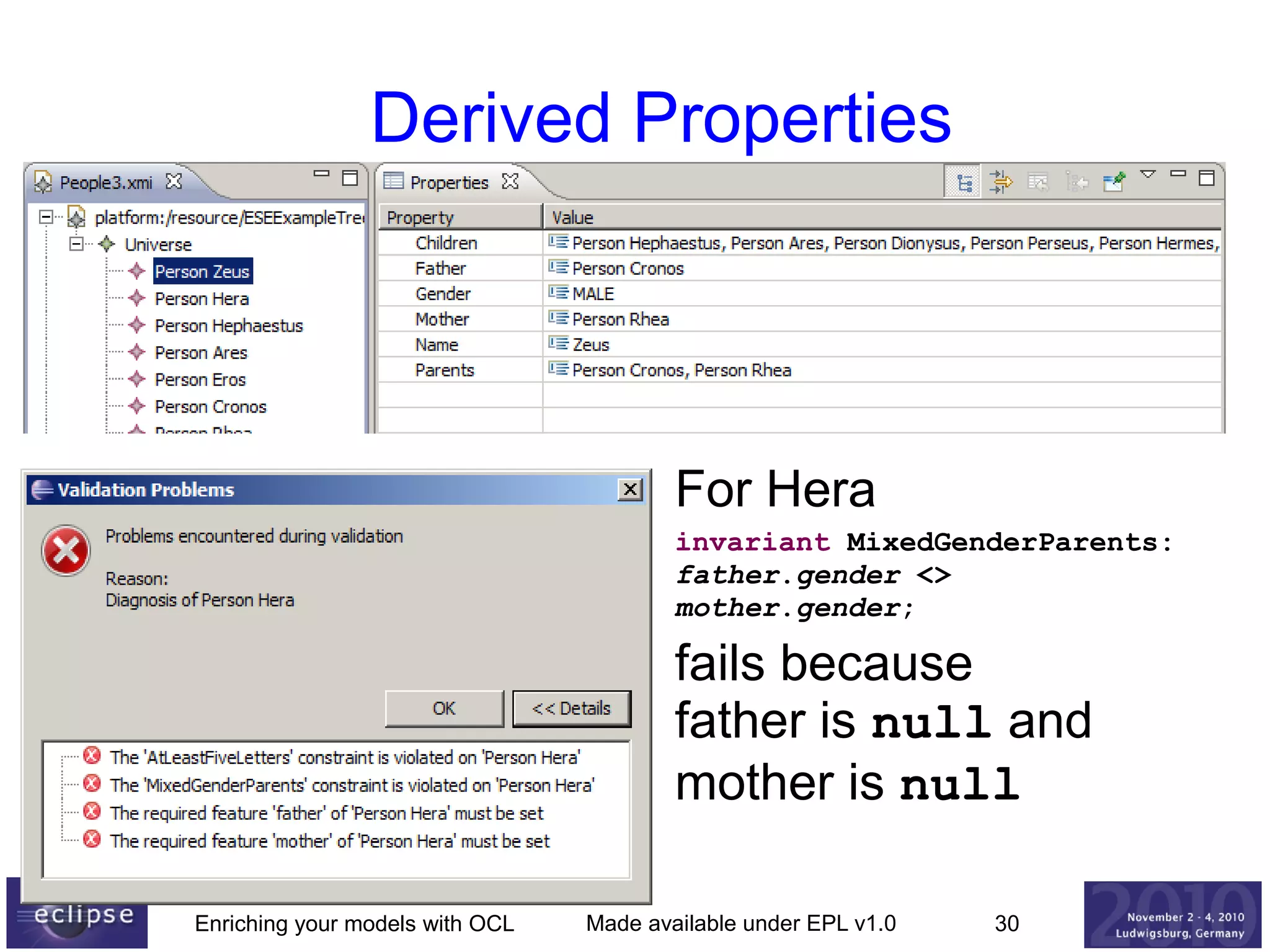
Task: Select the Mother property row
Action: pyautogui.click(x=800, y=319)
